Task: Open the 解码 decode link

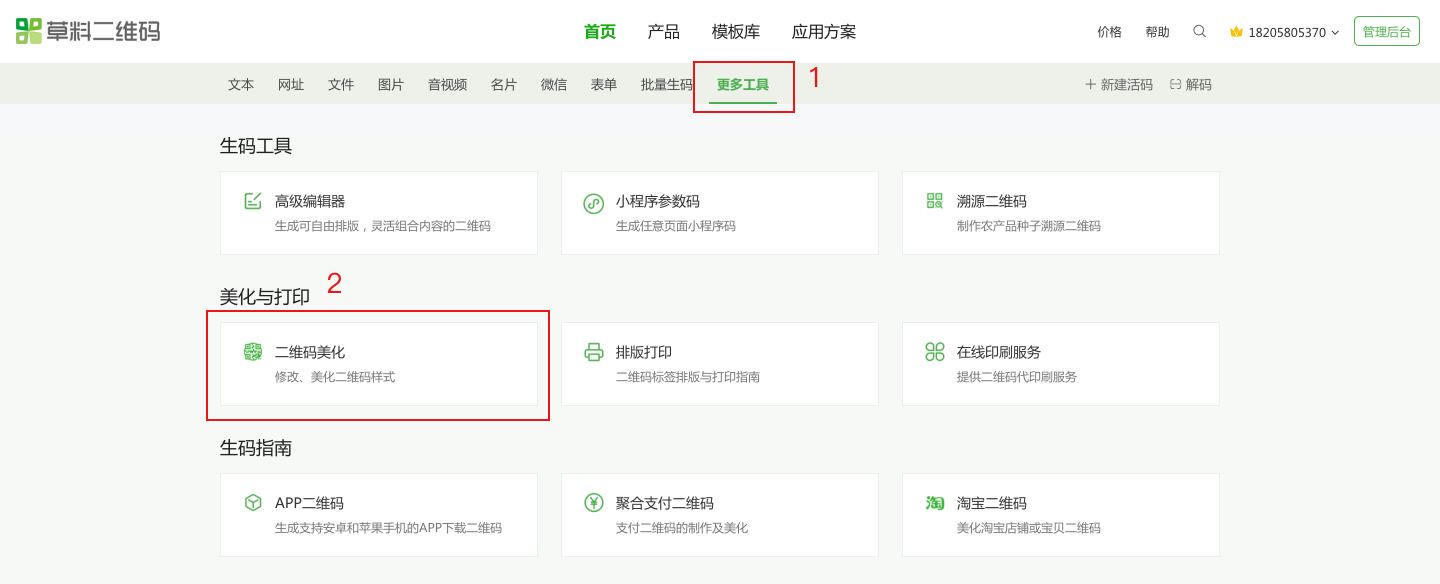Action: 1191,85
